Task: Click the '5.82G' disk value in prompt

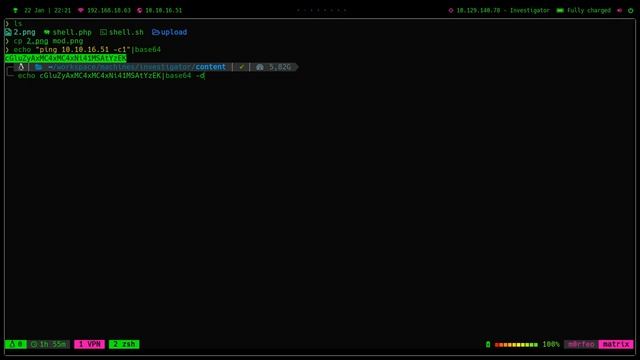Action: (280, 67)
